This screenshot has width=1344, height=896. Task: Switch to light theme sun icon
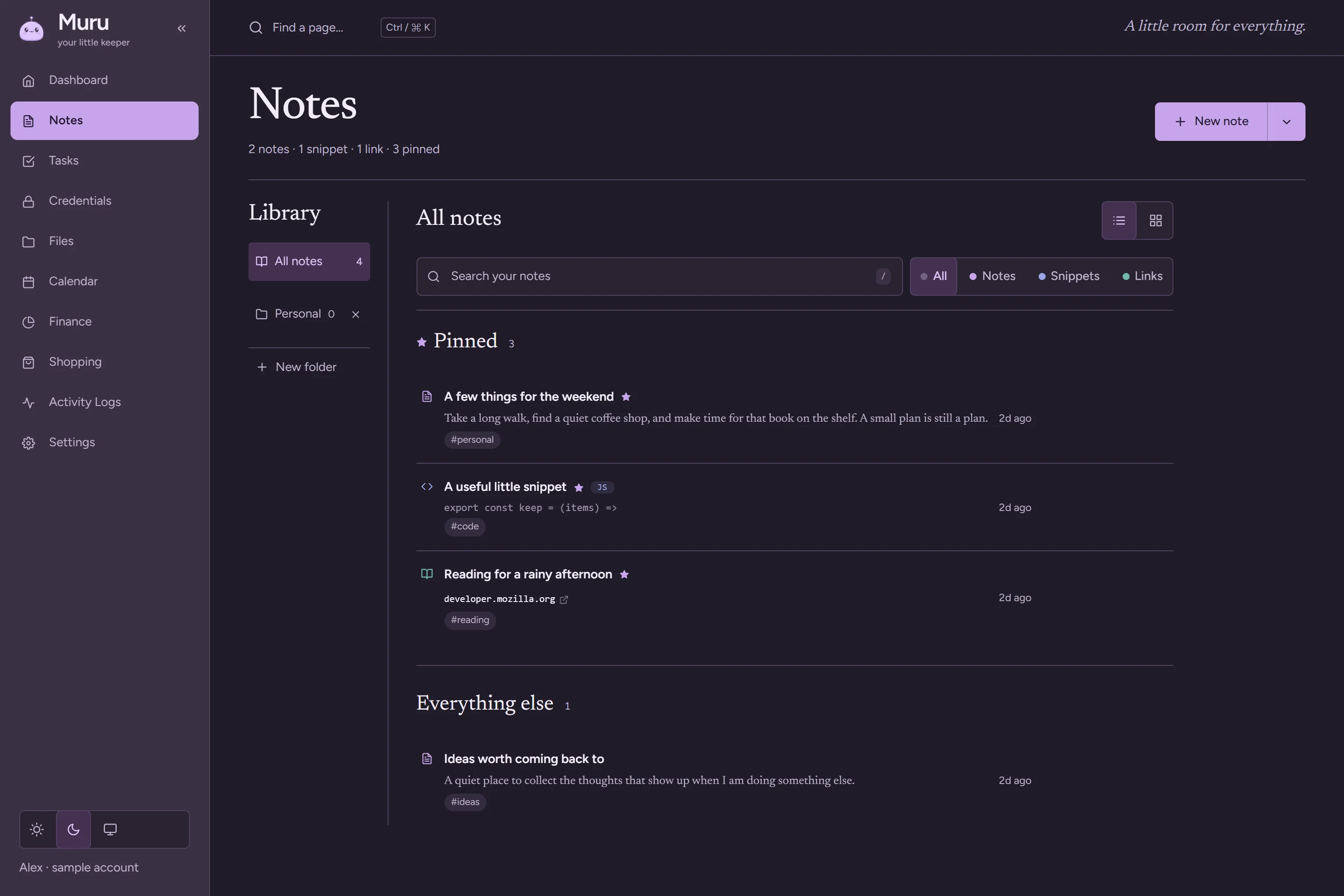pyautogui.click(x=37, y=829)
